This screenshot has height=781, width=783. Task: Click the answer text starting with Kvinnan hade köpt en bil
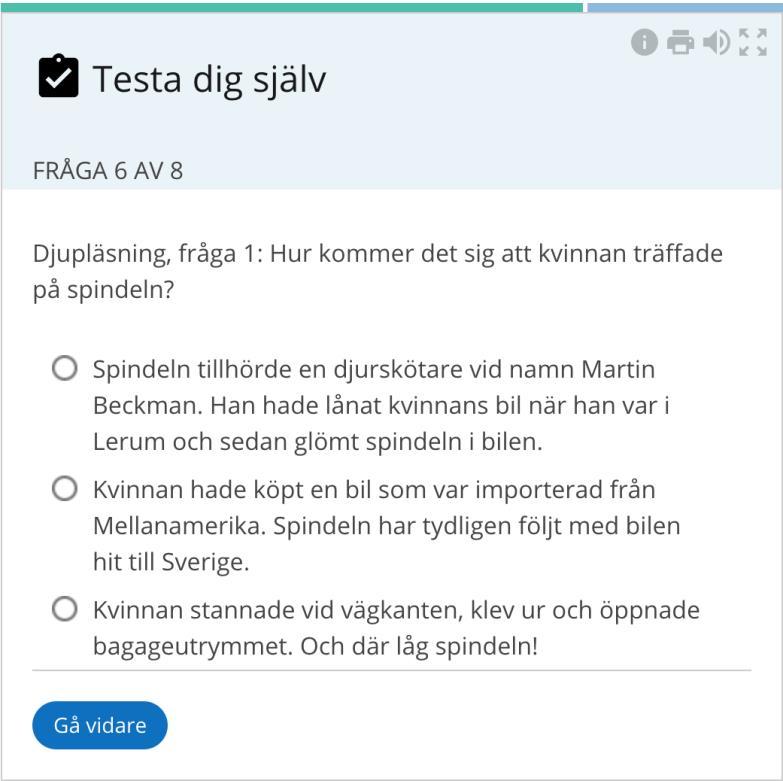click(x=387, y=525)
